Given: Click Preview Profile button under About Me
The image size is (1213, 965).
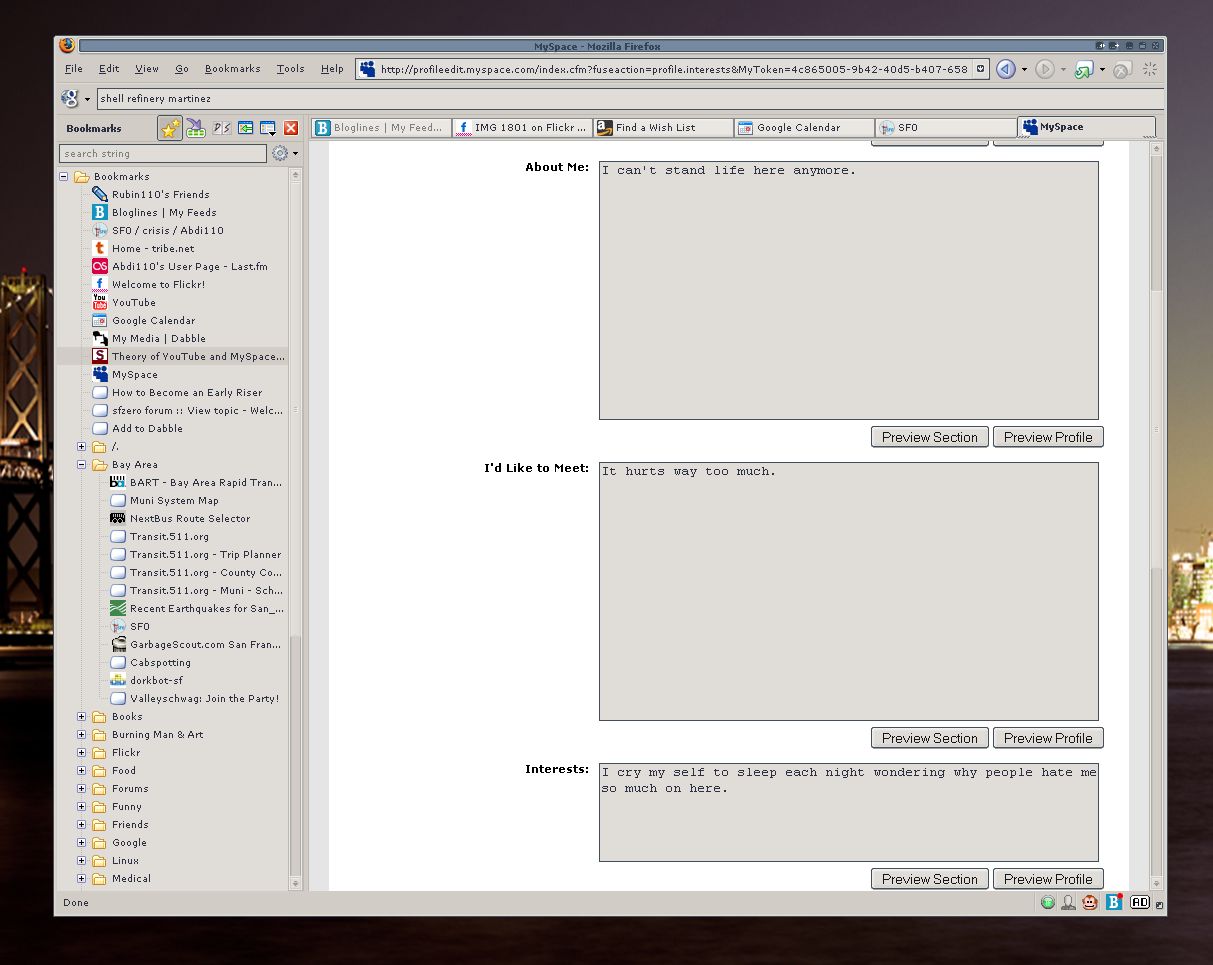Looking at the screenshot, I should tap(1048, 437).
